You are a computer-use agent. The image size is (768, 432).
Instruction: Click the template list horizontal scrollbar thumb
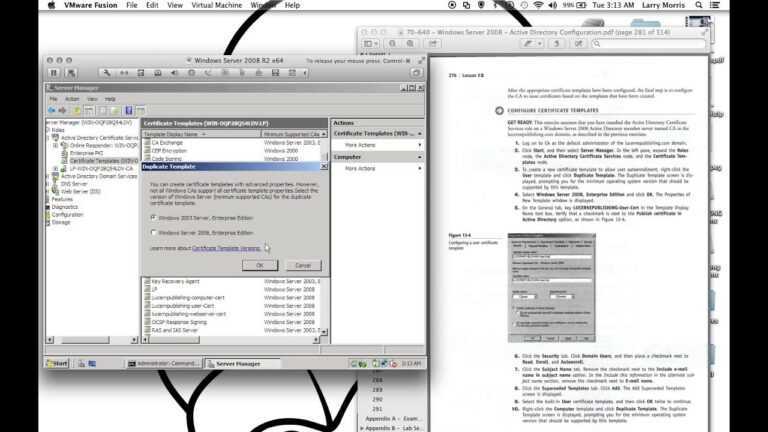point(175,340)
